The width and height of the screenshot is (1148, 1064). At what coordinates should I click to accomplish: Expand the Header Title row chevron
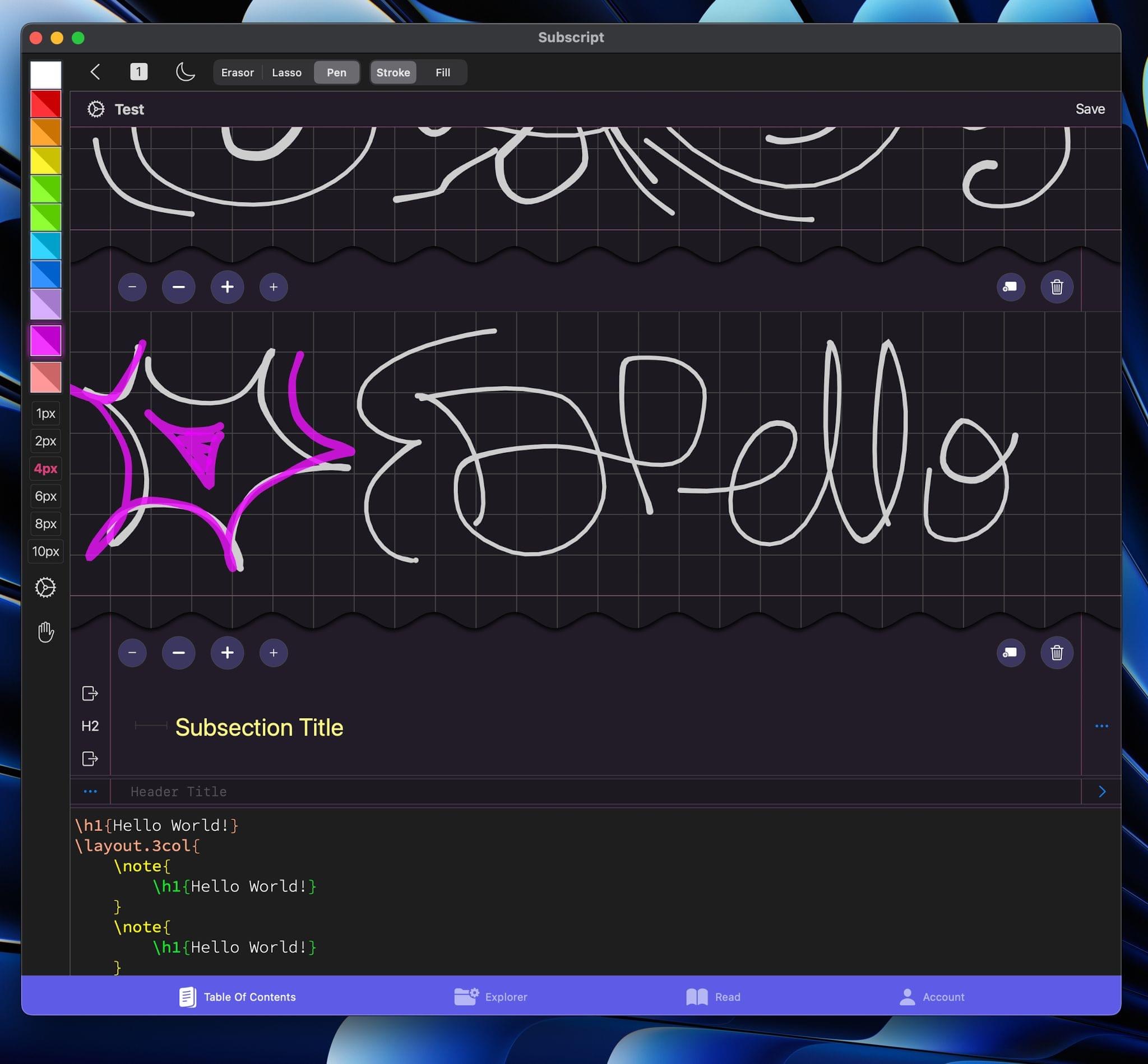1102,791
